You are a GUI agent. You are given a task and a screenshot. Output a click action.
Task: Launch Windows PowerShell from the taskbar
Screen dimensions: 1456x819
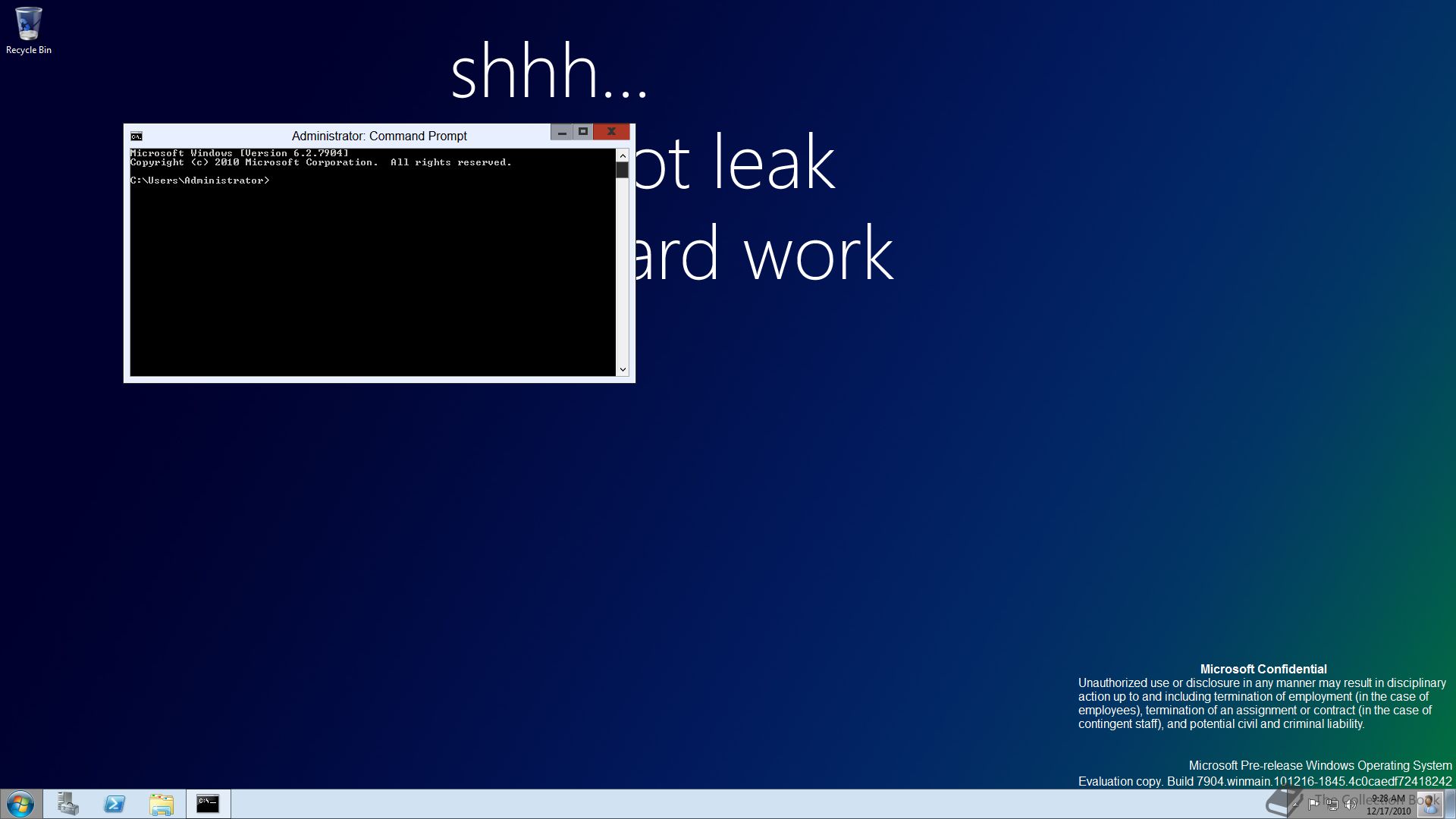click(x=115, y=804)
